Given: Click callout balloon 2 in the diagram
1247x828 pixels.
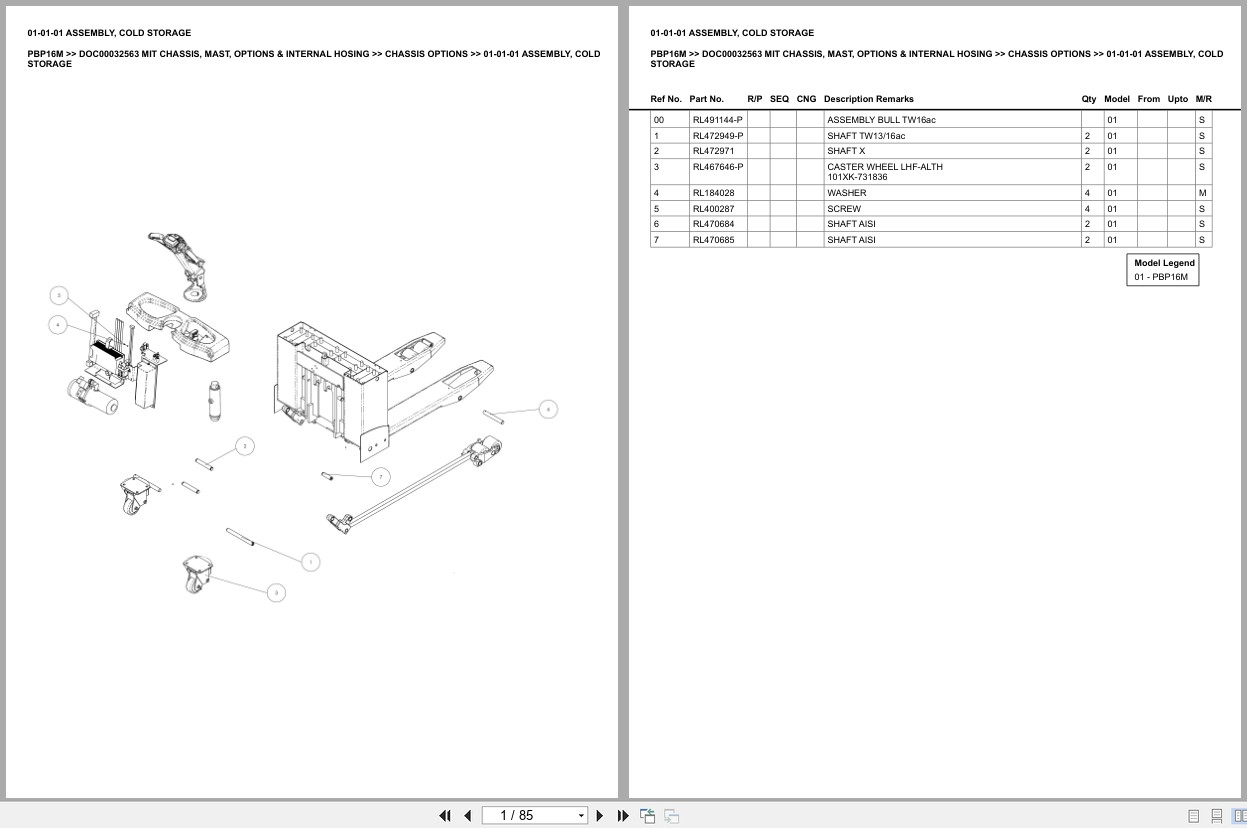Looking at the screenshot, I should [245, 446].
